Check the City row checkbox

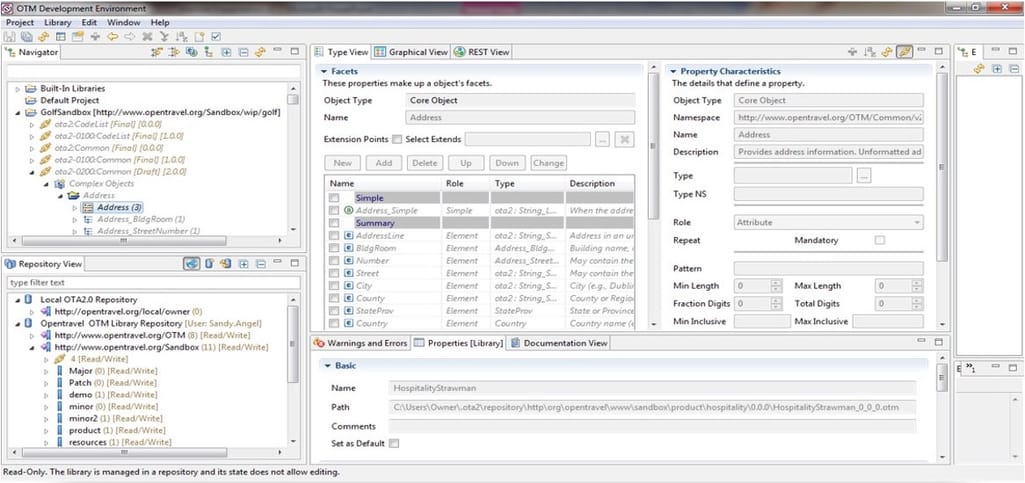pyautogui.click(x=334, y=286)
